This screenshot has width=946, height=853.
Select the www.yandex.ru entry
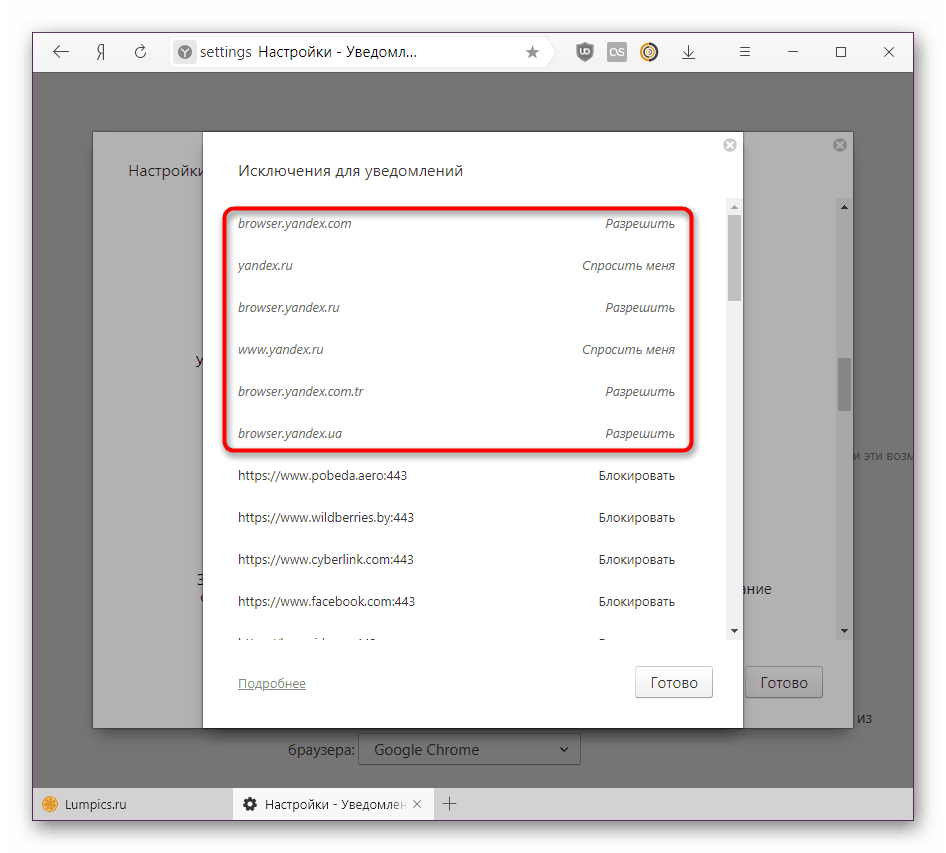tap(281, 350)
